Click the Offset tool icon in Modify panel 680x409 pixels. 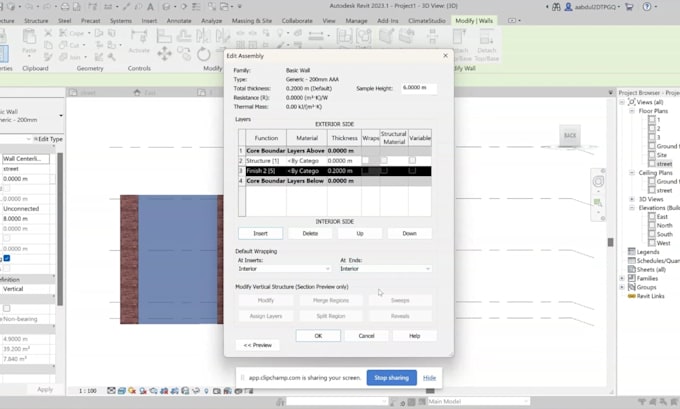(183, 36)
